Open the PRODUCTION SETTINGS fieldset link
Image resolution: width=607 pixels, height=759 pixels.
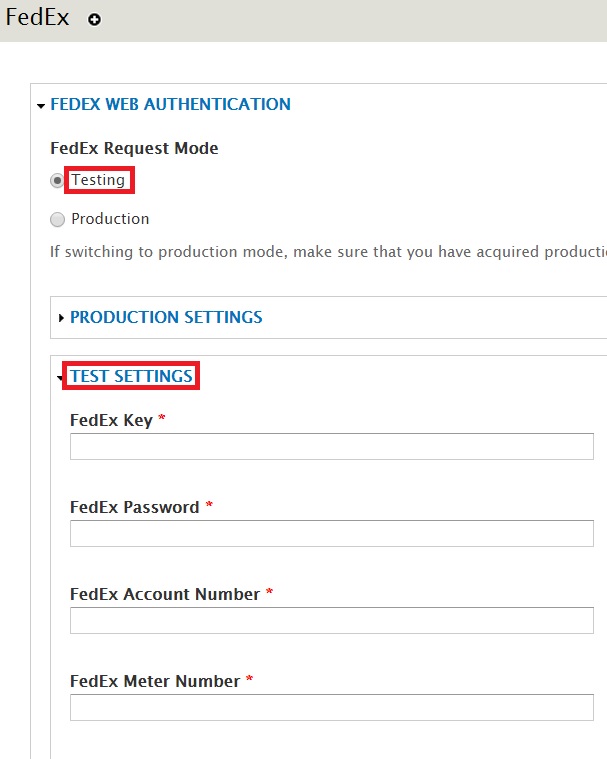tap(166, 317)
